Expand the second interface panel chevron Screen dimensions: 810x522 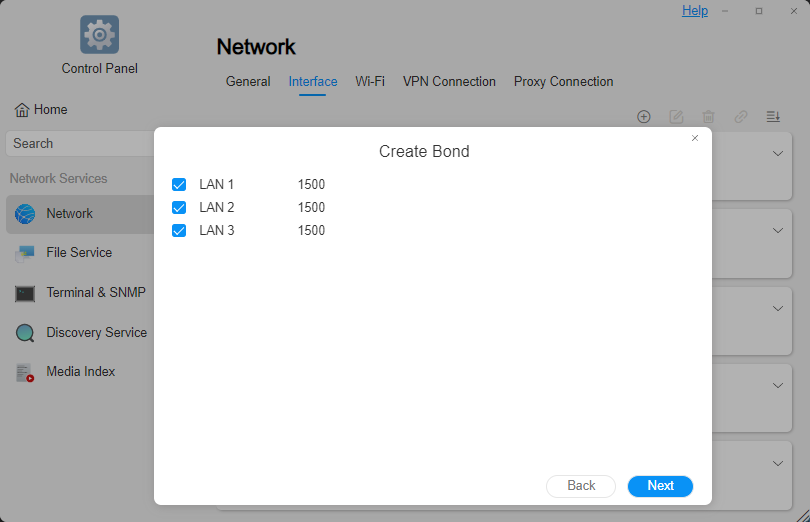click(x=778, y=231)
